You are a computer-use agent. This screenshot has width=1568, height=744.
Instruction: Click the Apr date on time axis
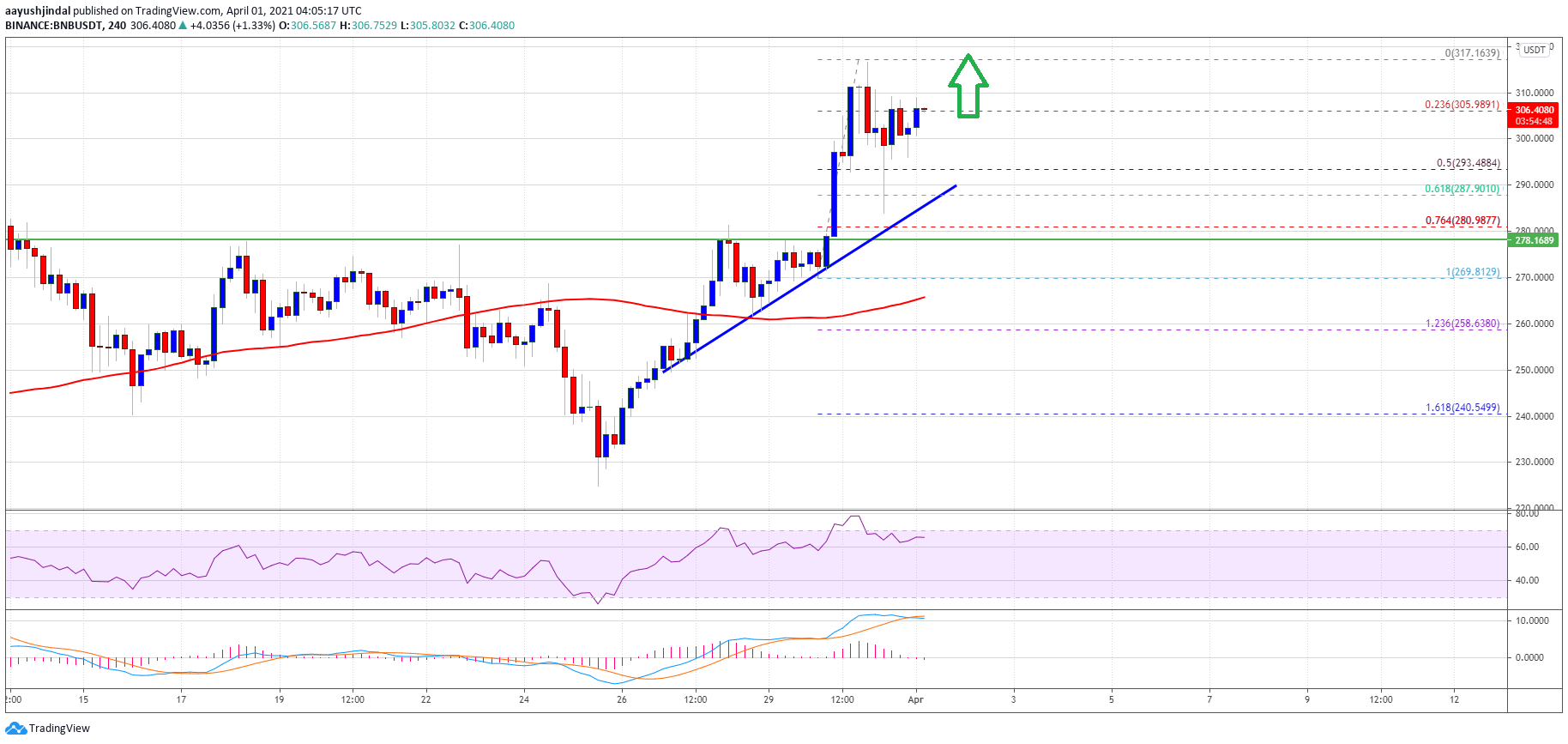(916, 699)
